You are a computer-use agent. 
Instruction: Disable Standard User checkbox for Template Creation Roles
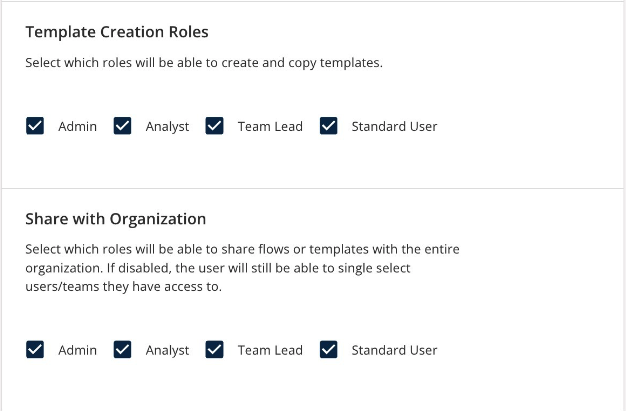[x=328, y=126]
